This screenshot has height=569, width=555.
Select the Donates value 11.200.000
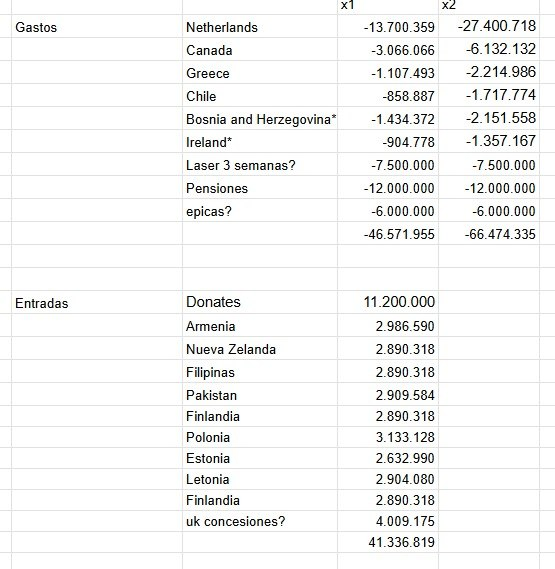(x=388, y=302)
